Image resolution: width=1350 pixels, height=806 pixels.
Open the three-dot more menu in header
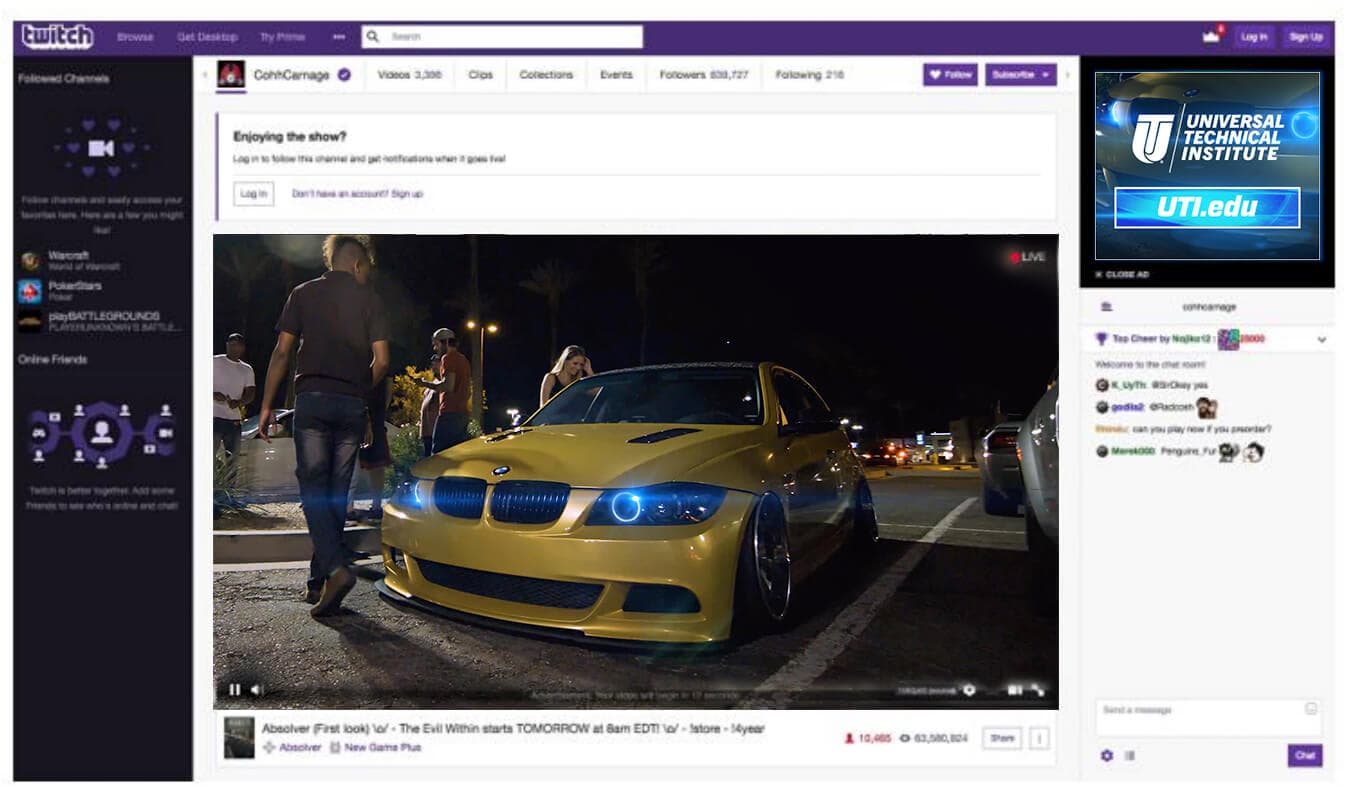point(339,37)
